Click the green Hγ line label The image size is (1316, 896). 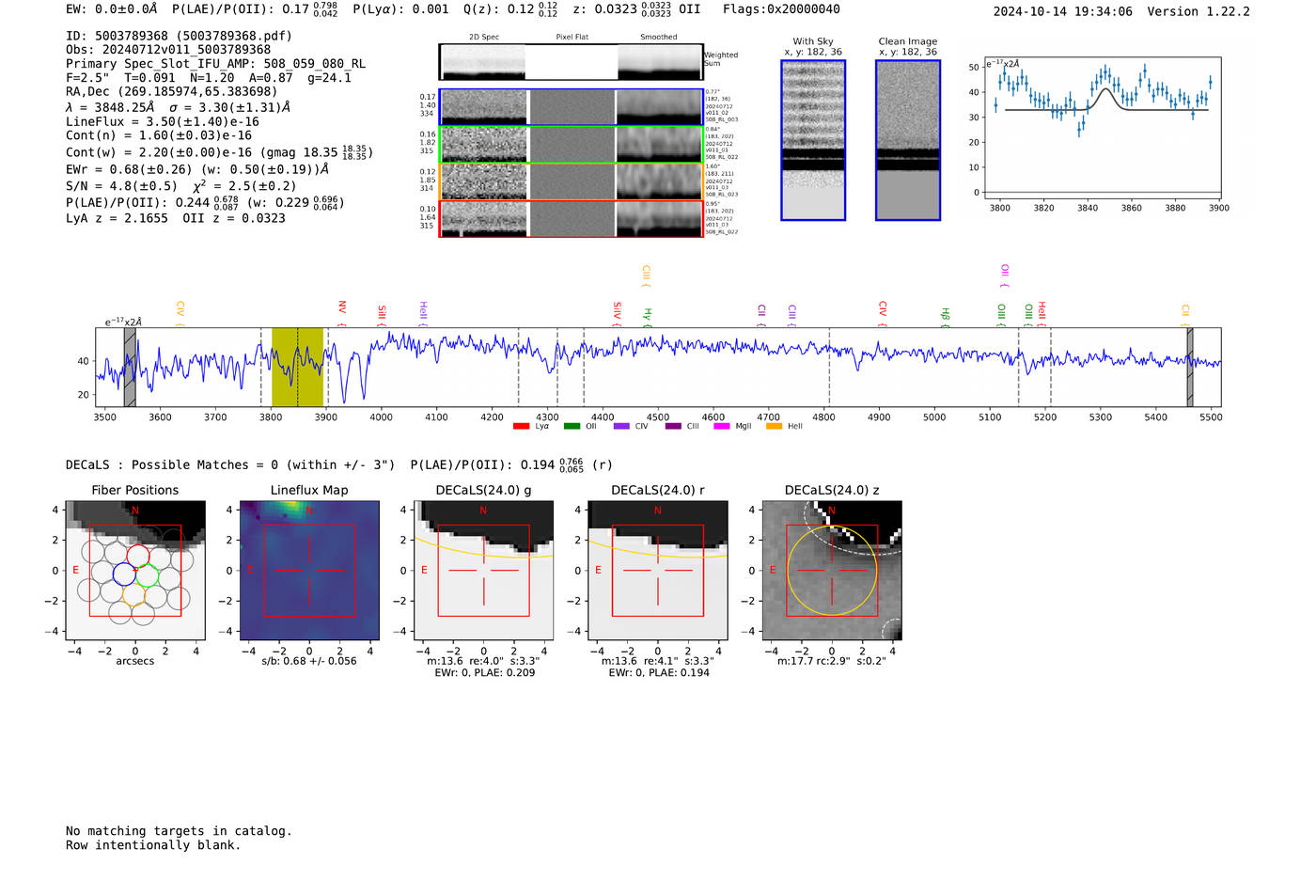point(647,316)
